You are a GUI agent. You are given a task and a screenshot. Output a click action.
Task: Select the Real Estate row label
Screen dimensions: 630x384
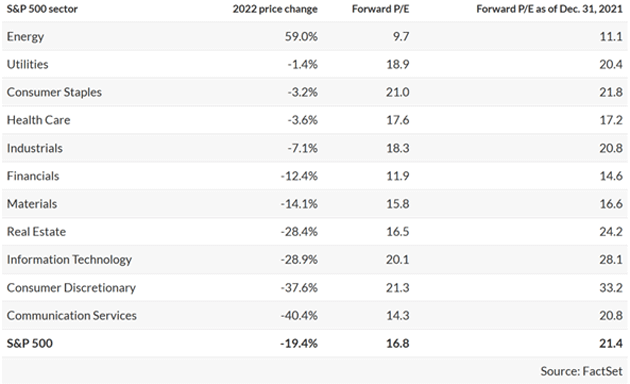click(36, 232)
